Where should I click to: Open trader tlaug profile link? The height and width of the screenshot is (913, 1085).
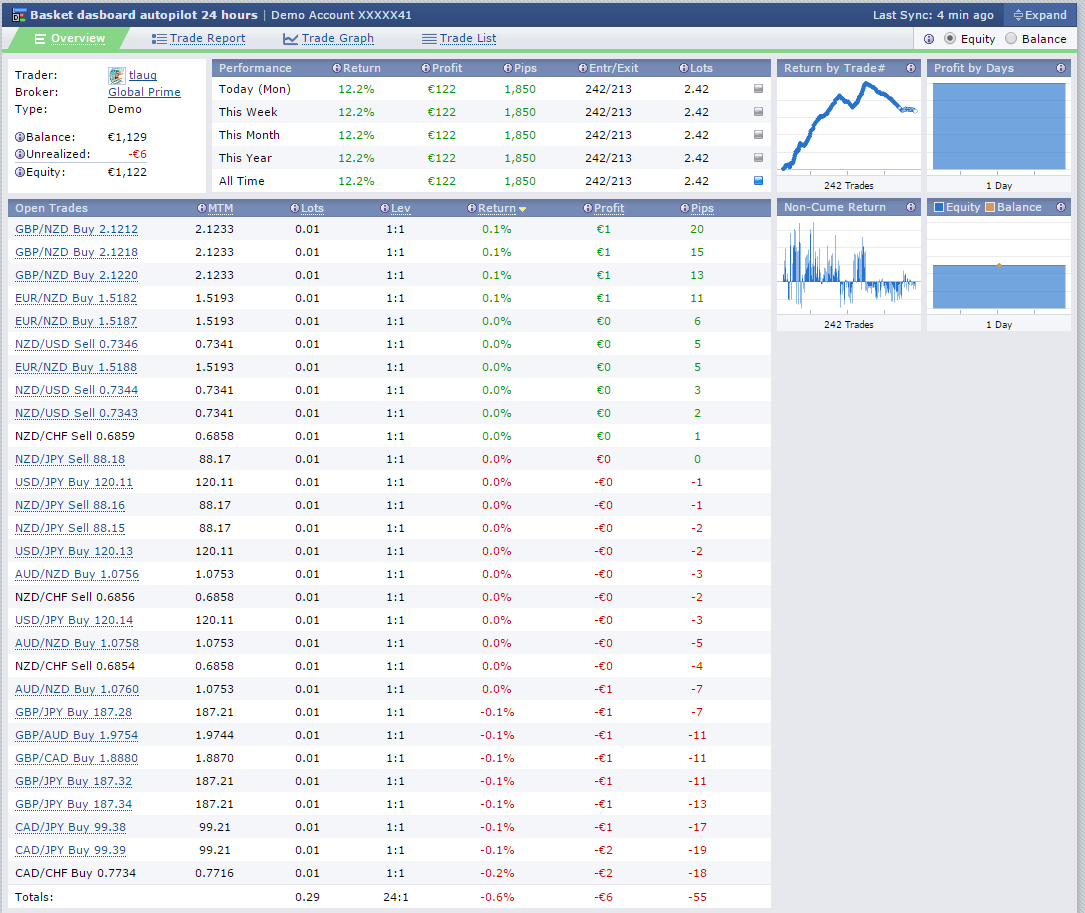click(143, 75)
